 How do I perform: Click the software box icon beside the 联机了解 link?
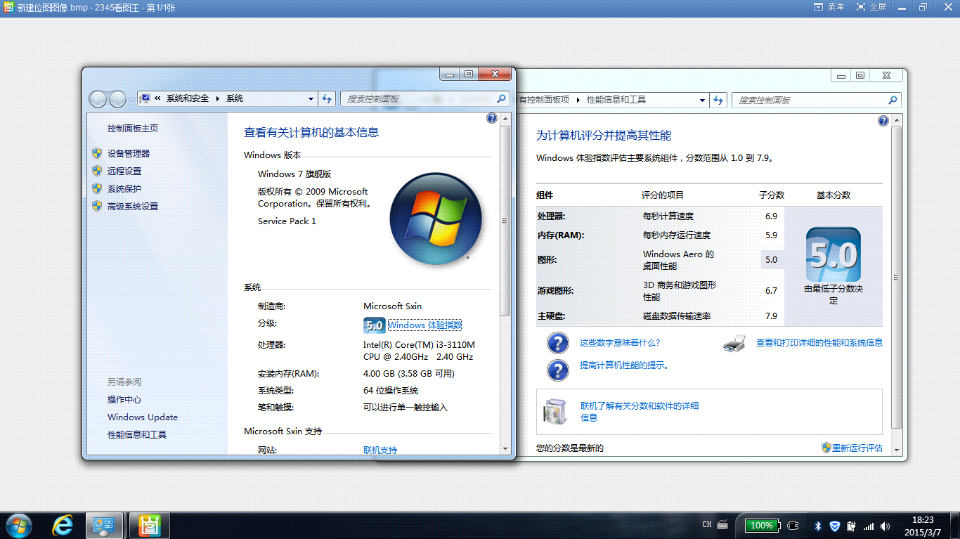pyautogui.click(x=555, y=411)
